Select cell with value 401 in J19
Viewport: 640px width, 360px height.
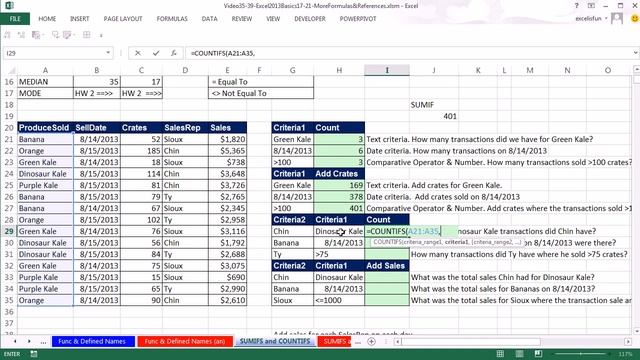coord(433,116)
